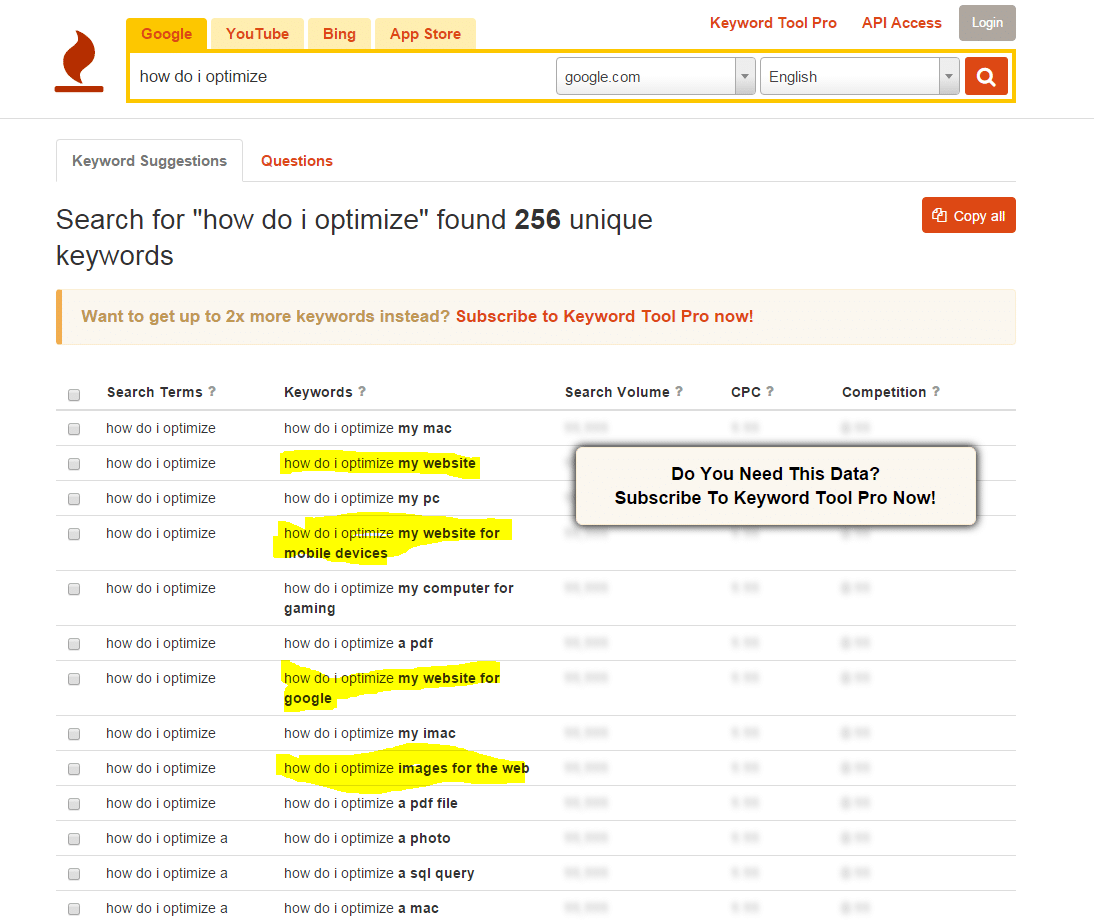Click the Keywords column header
The height and width of the screenshot is (923, 1094).
[318, 392]
